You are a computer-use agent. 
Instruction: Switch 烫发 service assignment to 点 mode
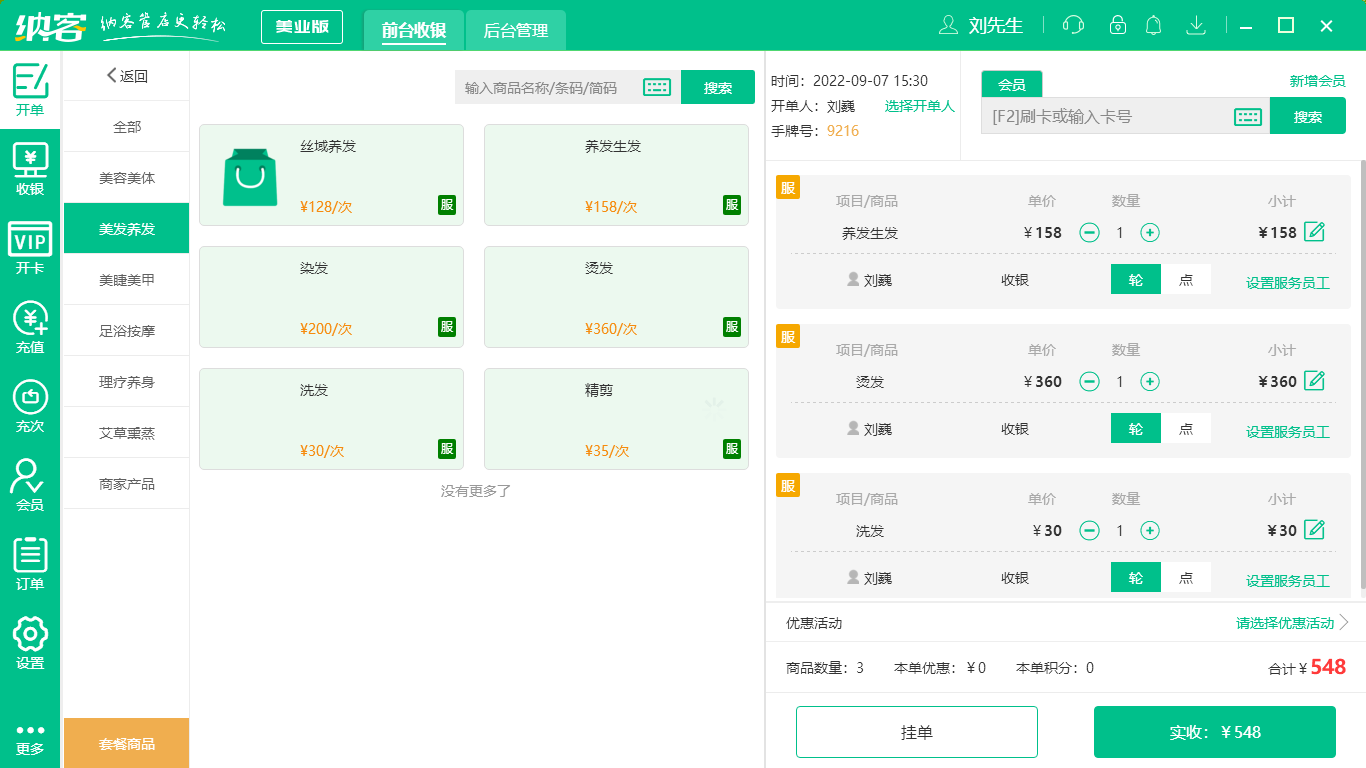point(1185,428)
